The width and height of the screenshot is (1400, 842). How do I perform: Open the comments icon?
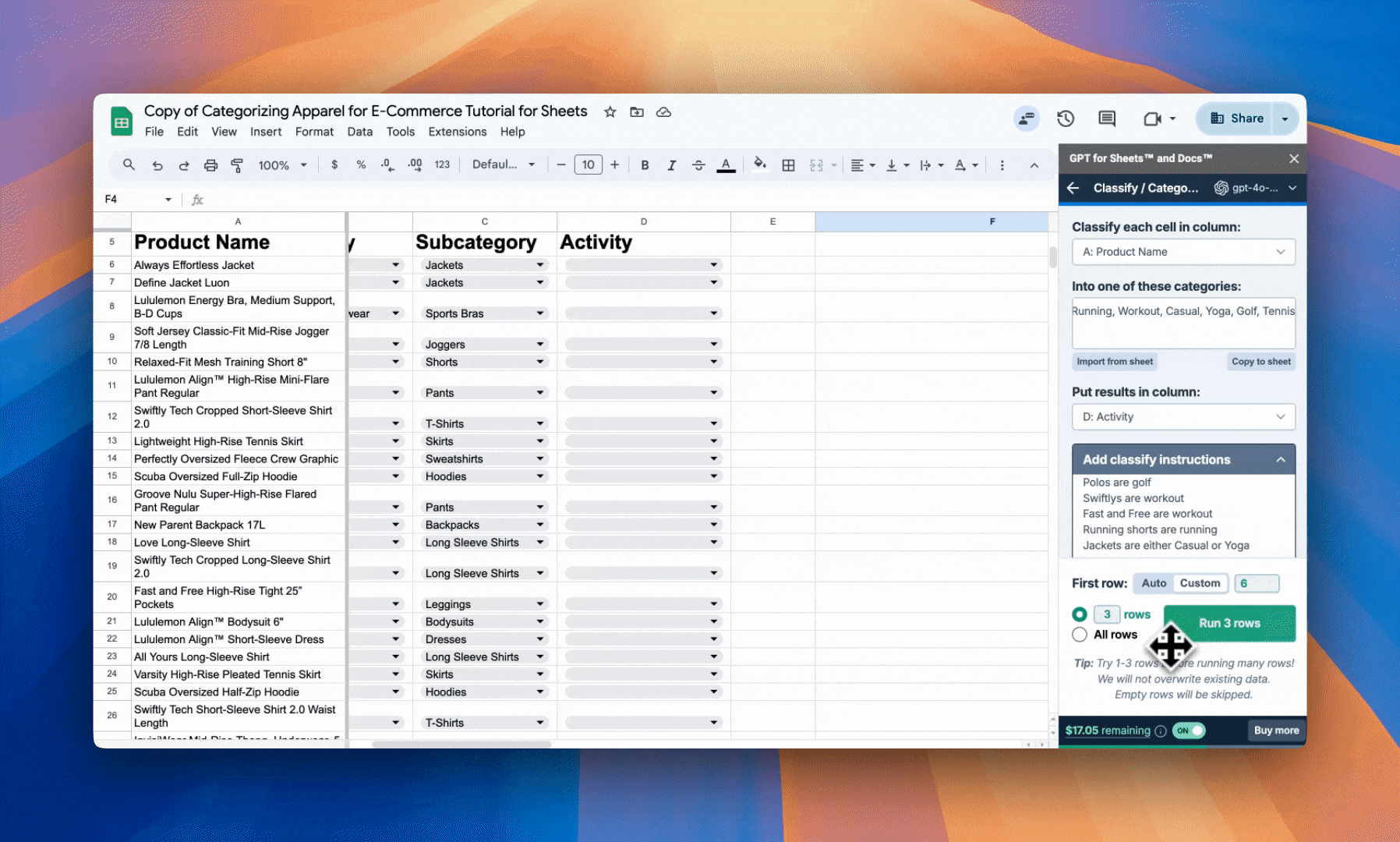coord(1106,119)
